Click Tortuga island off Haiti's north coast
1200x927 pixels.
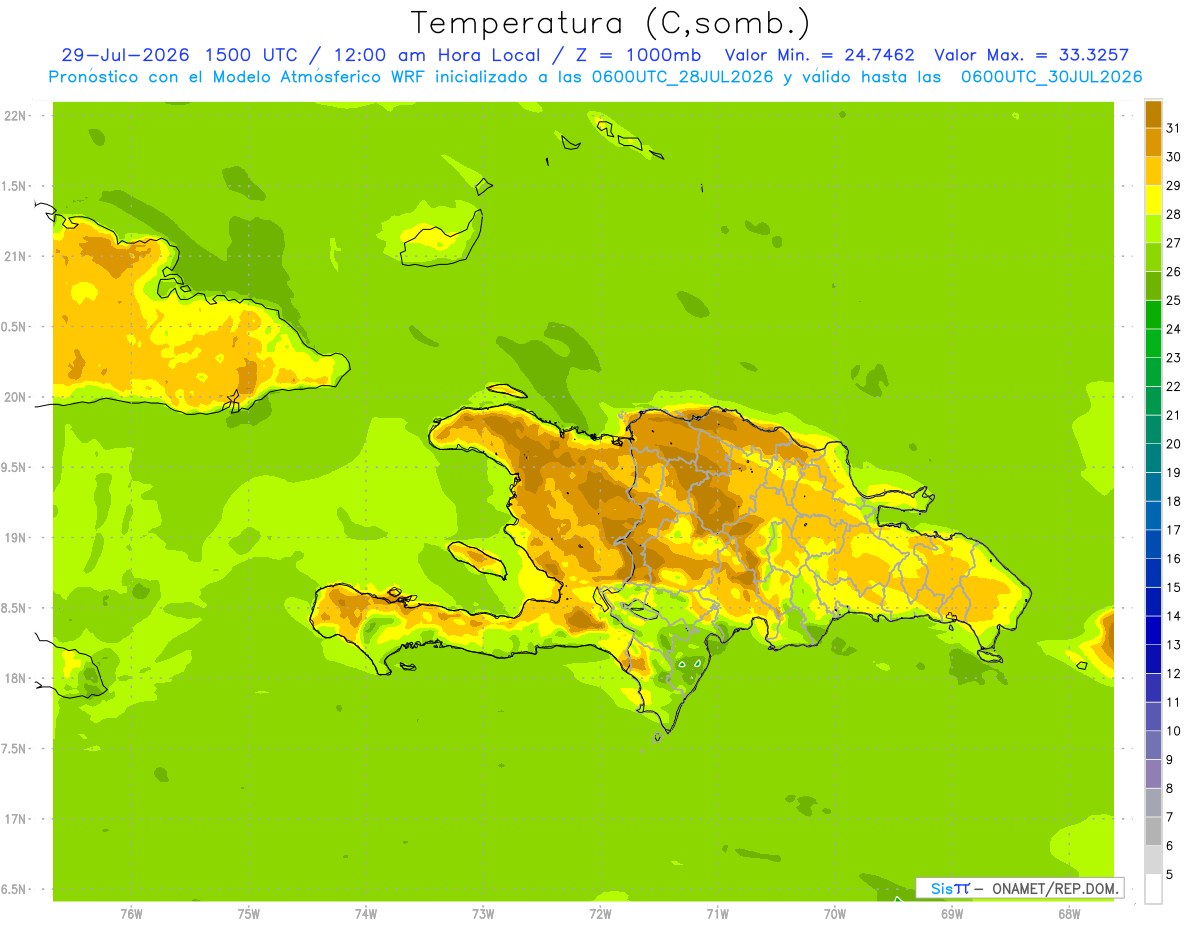coord(506,390)
